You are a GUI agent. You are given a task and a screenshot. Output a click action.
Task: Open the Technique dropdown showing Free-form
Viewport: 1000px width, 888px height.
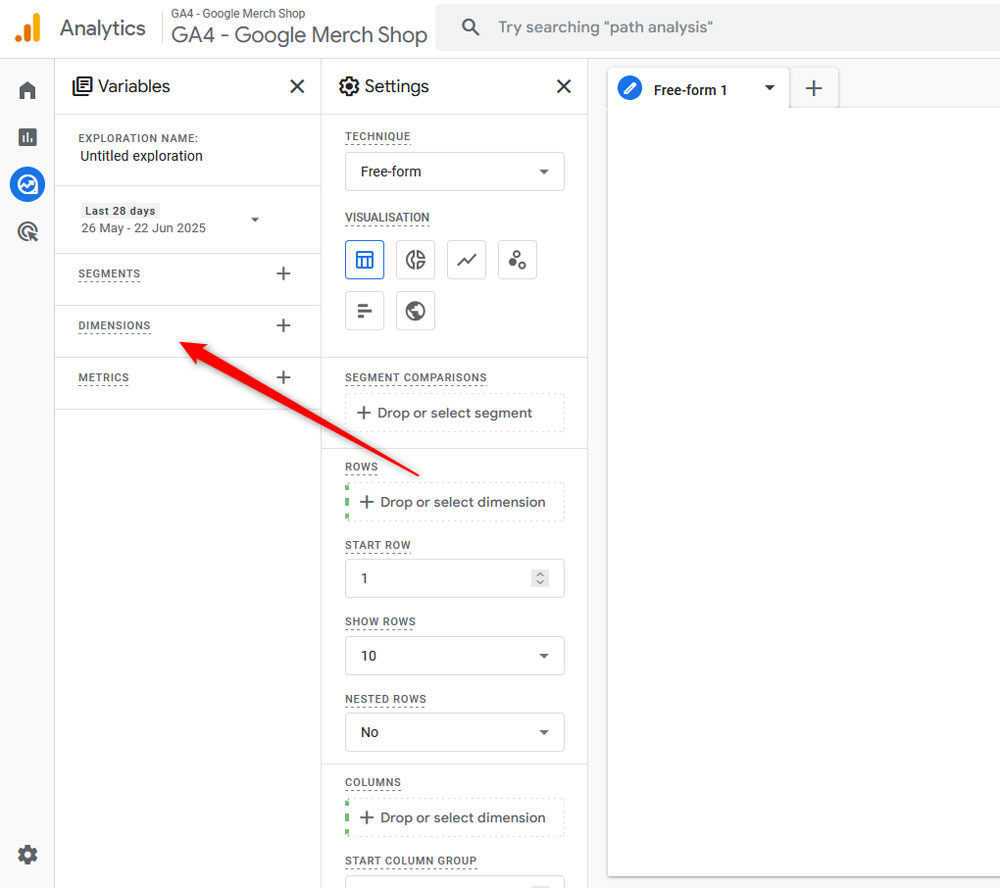(454, 171)
